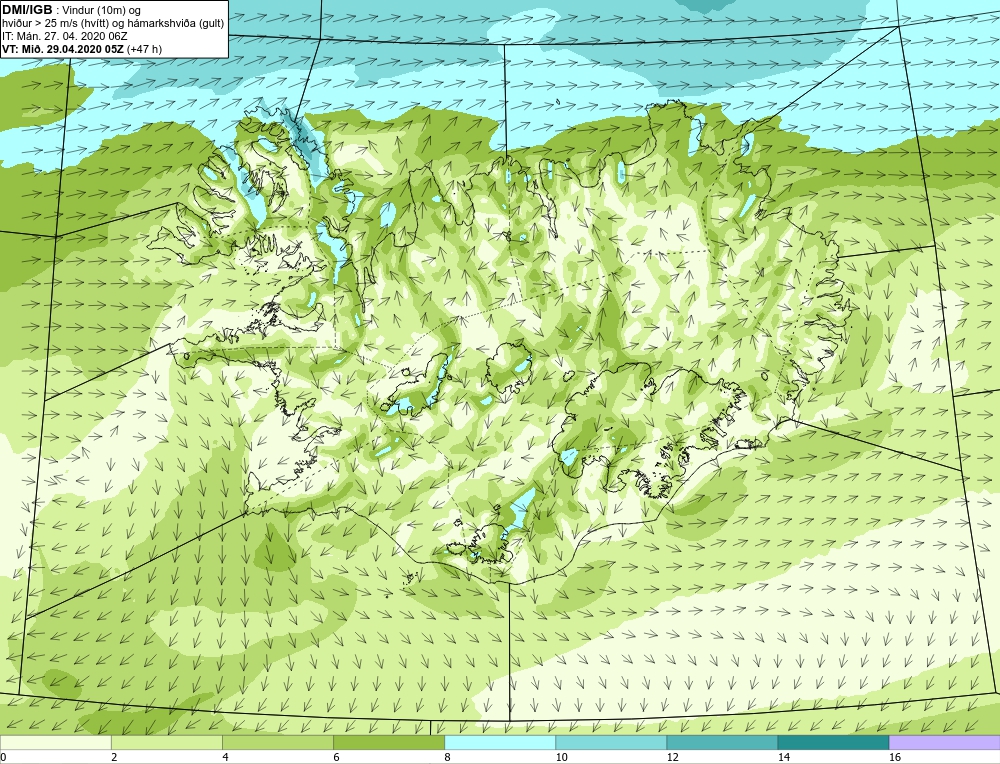
Task: Click the legend label '12'
Action: [x=672, y=757]
